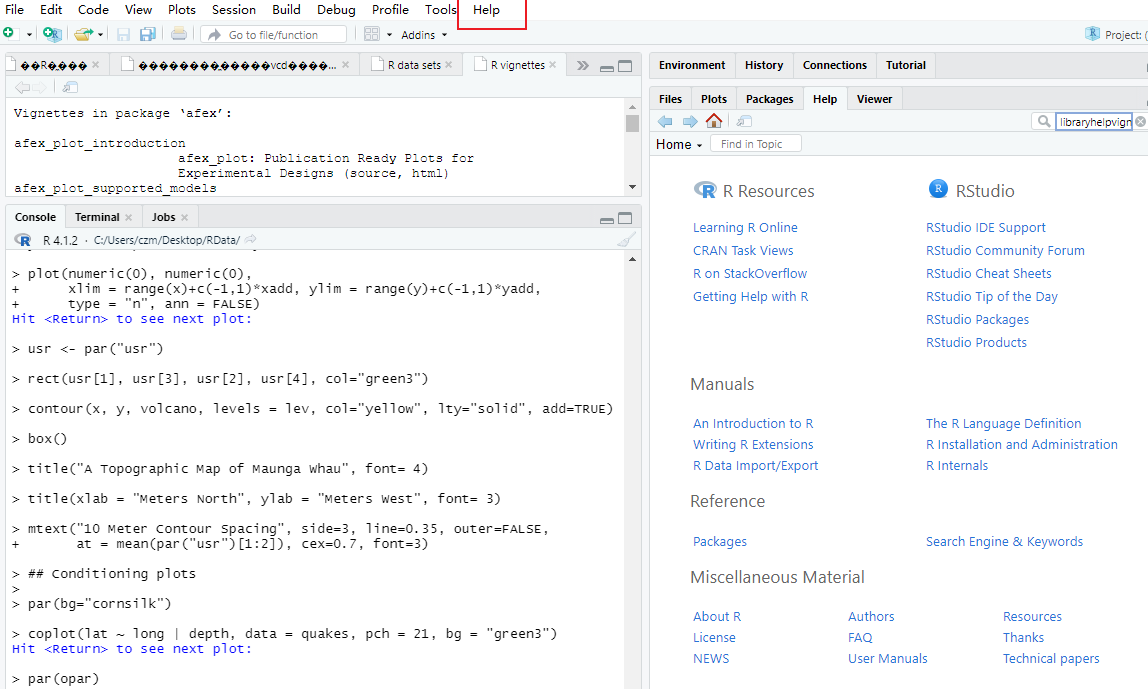
Task: Open the Help menu
Action: click(x=486, y=10)
